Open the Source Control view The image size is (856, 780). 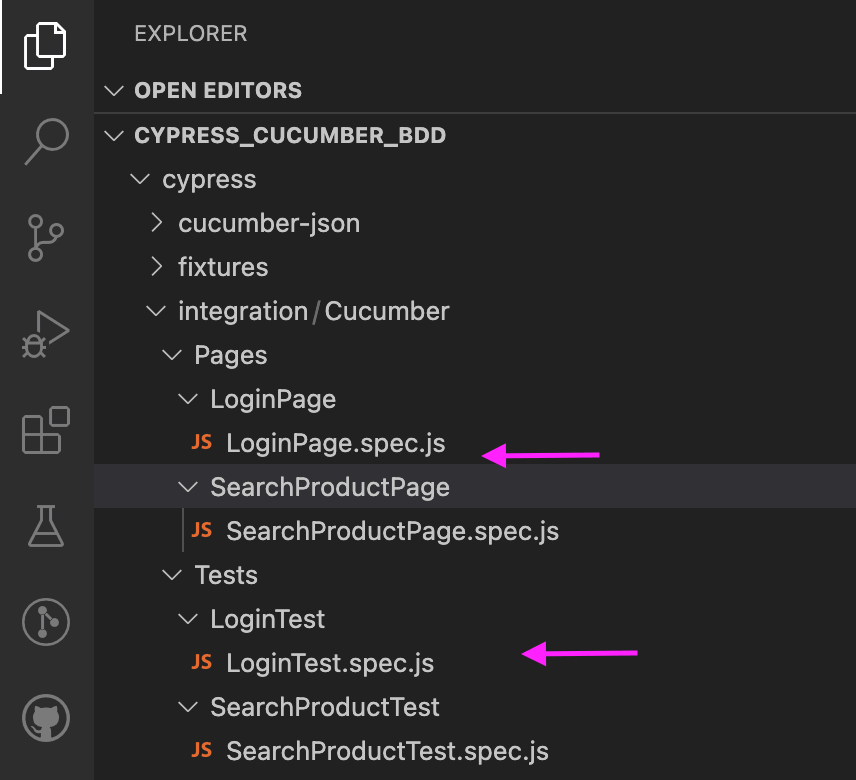pos(46,238)
